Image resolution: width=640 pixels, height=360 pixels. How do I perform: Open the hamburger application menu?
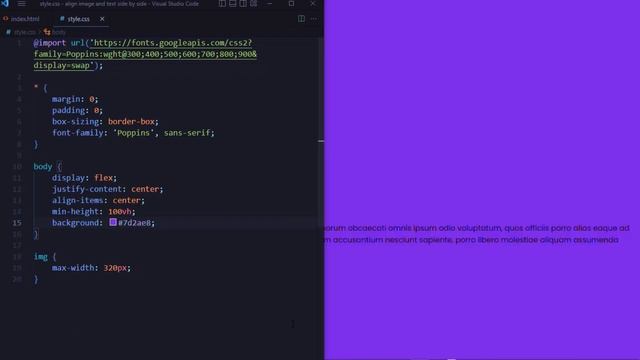21,4
